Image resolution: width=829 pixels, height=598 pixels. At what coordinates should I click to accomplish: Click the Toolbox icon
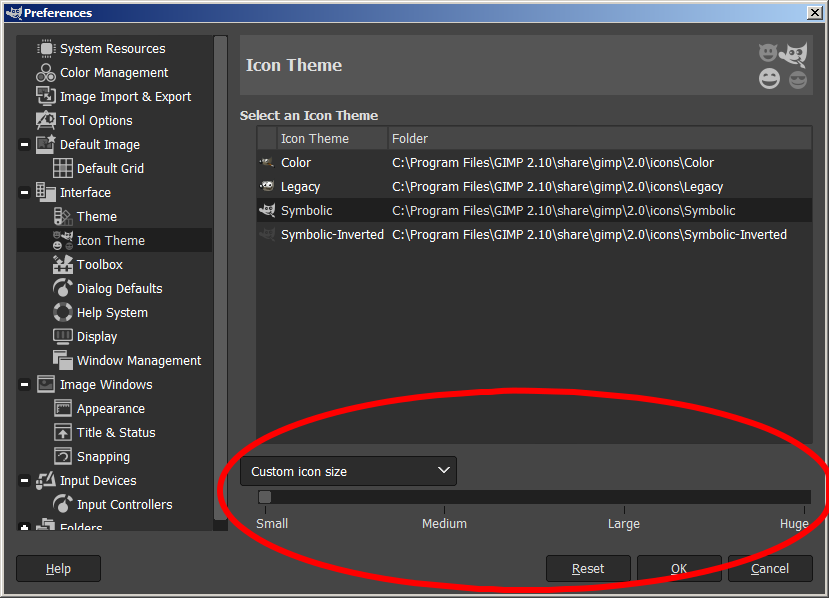pyautogui.click(x=62, y=264)
